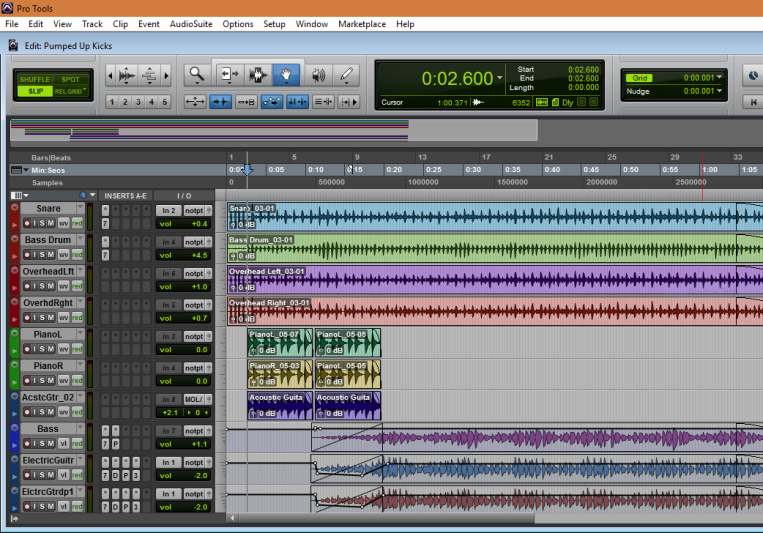Toggle input monitoring on Bass track
The width and height of the screenshot is (763, 533).
[x=35, y=443]
